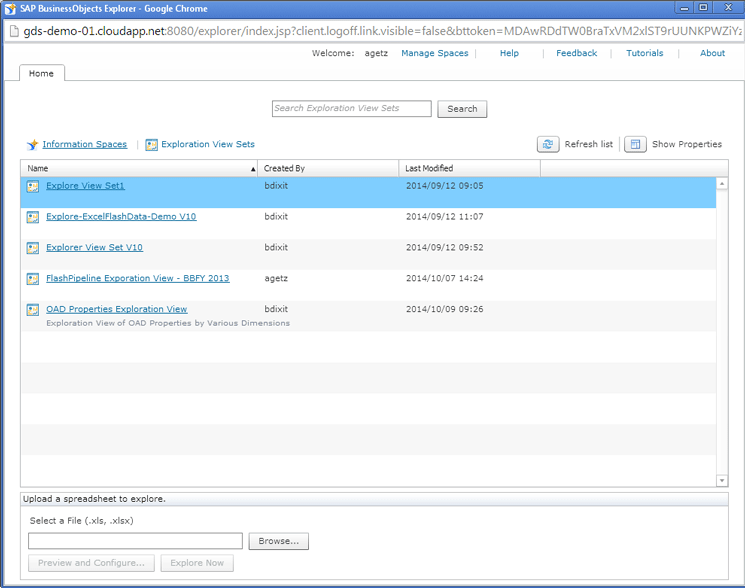
Task: Open the Manage Spaces menu link
Action: coord(434,53)
